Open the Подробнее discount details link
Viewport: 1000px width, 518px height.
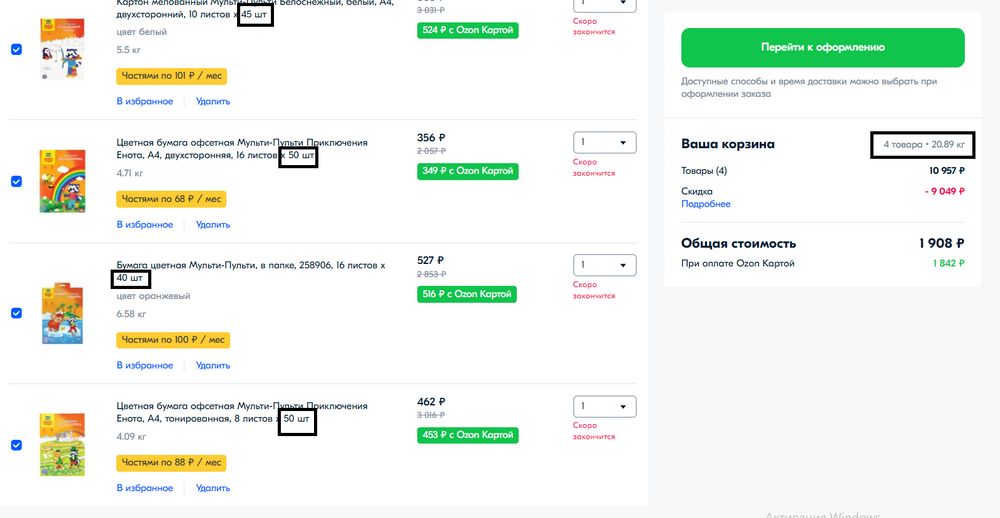click(x=705, y=204)
